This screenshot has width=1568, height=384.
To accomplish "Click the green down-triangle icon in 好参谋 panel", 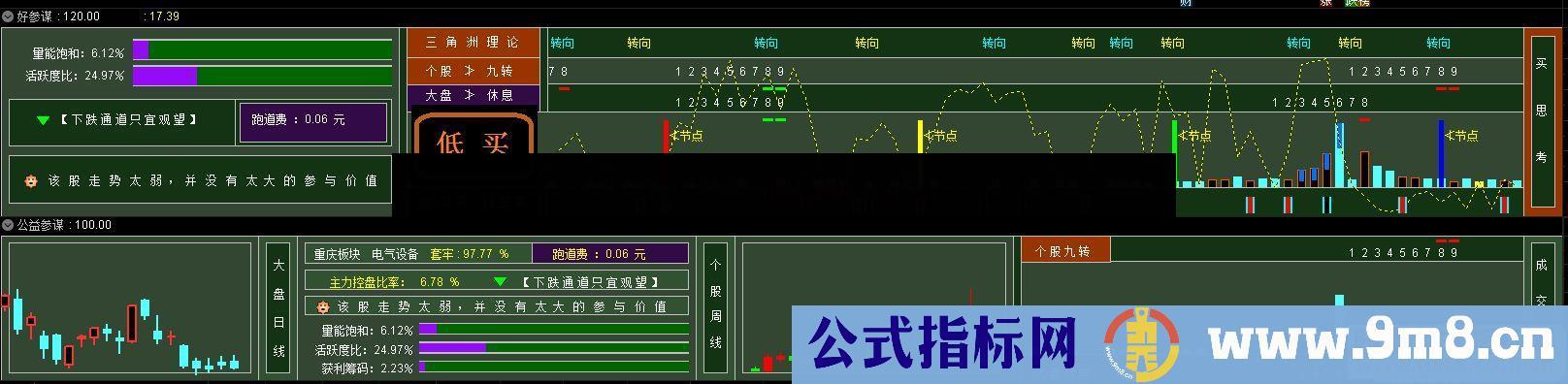I will 43,120.
